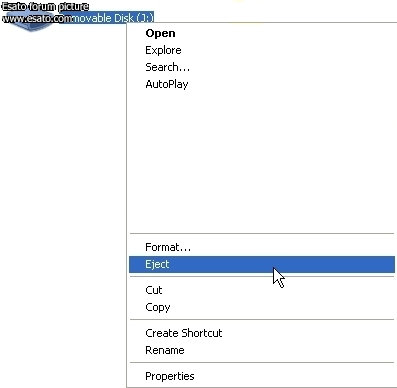Image resolution: width=397 pixels, height=388 pixels.
Task: Choose Rename from the menu
Action: tap(262, 350)
